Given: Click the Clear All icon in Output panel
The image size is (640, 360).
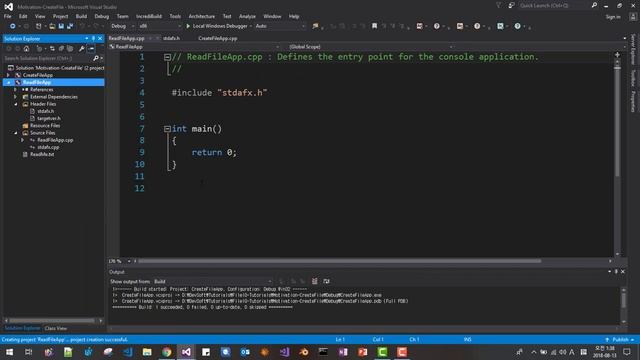Looking at the screenshot, I should pyautogui.click(x=314, y=281).
